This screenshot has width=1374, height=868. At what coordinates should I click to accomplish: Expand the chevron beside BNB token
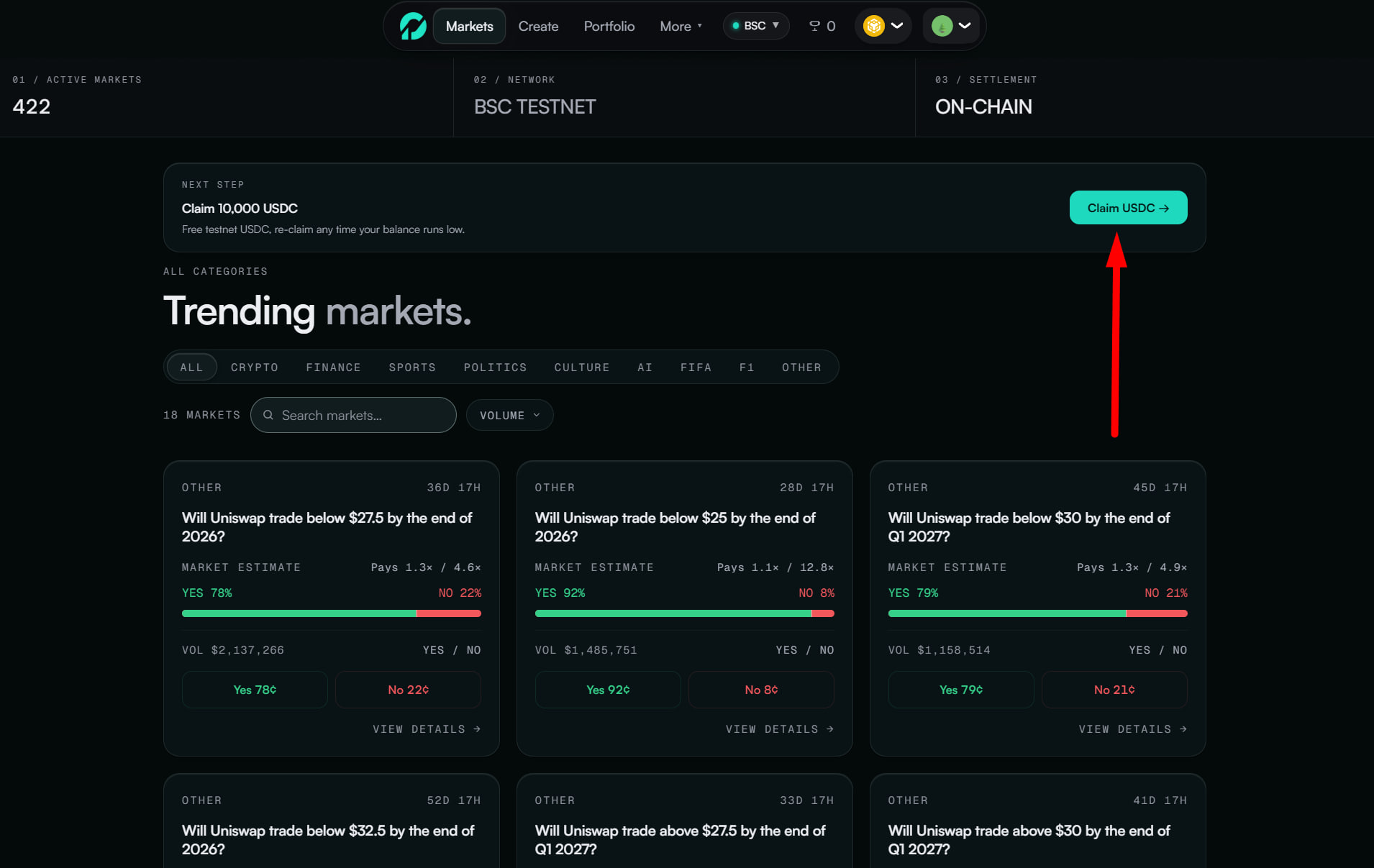[897, 26]
